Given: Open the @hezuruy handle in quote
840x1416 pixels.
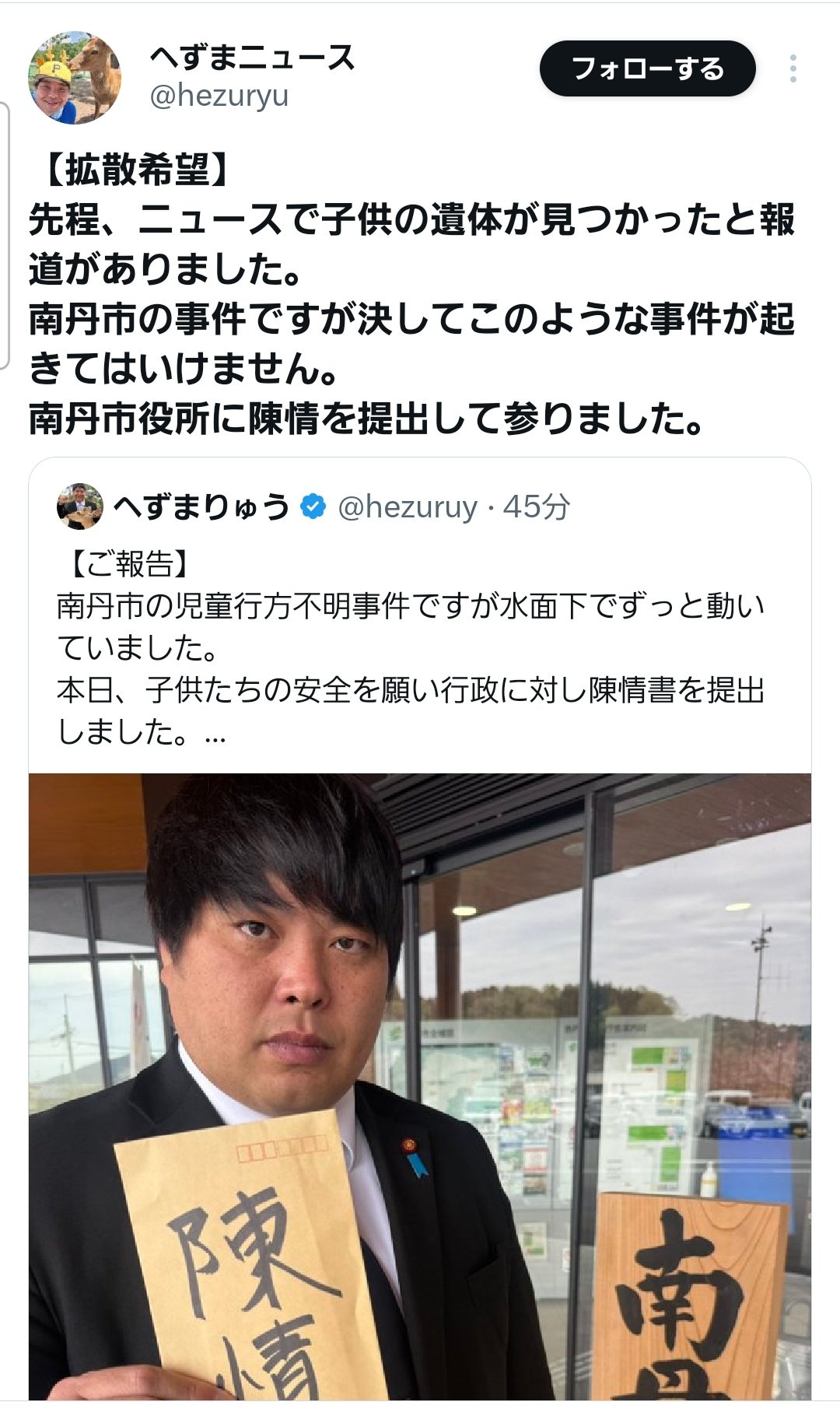Looking at the screenshot, I should (x=408, y=507).
